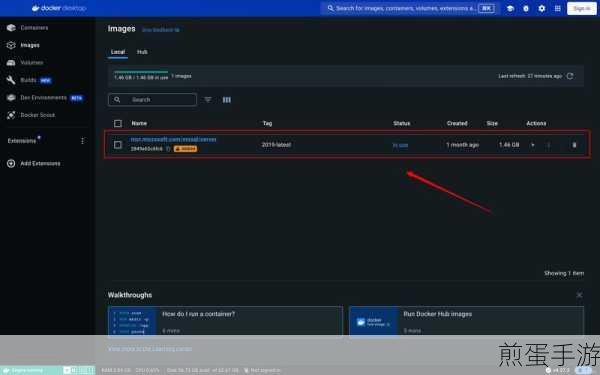
Task: Click the Showing 1 item text
Action: click(x=564, y=273)
